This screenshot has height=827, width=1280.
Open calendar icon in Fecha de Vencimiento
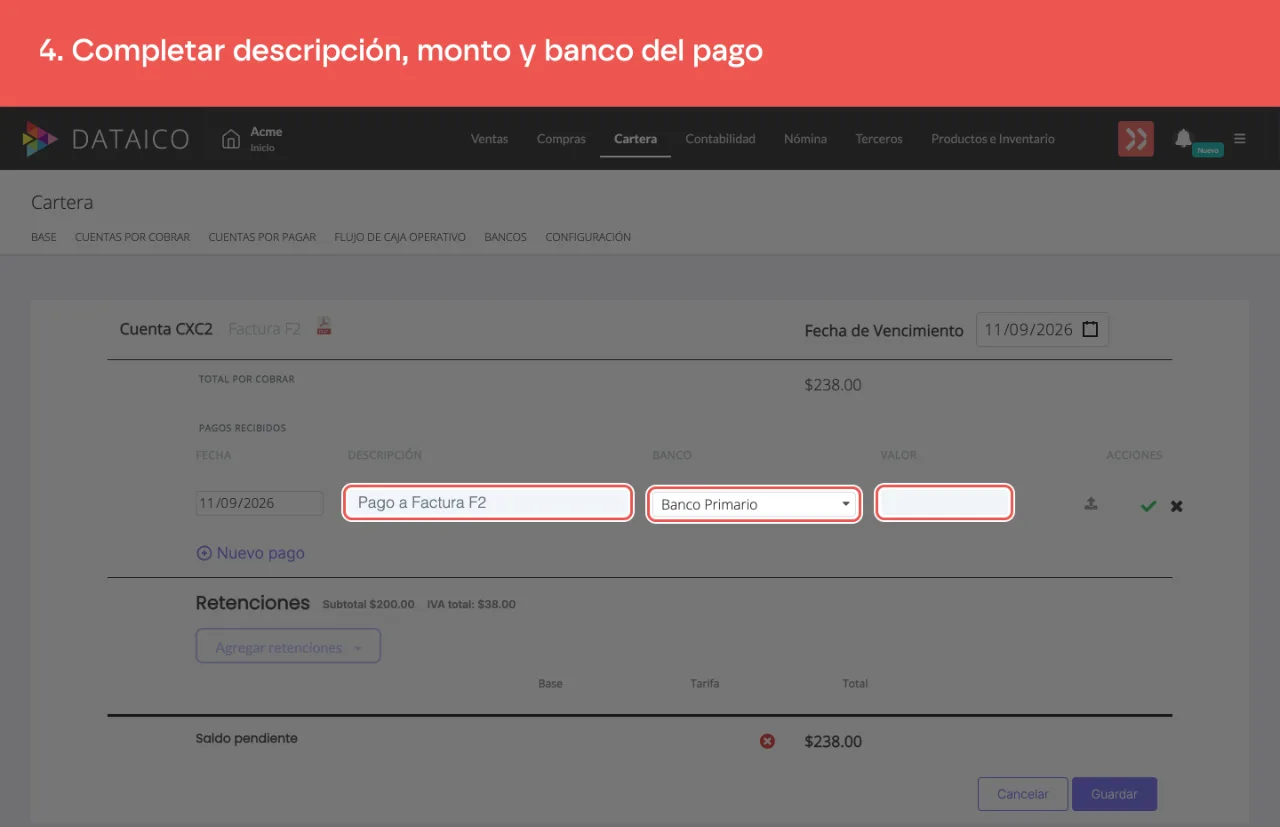[x=1090, y=329]
